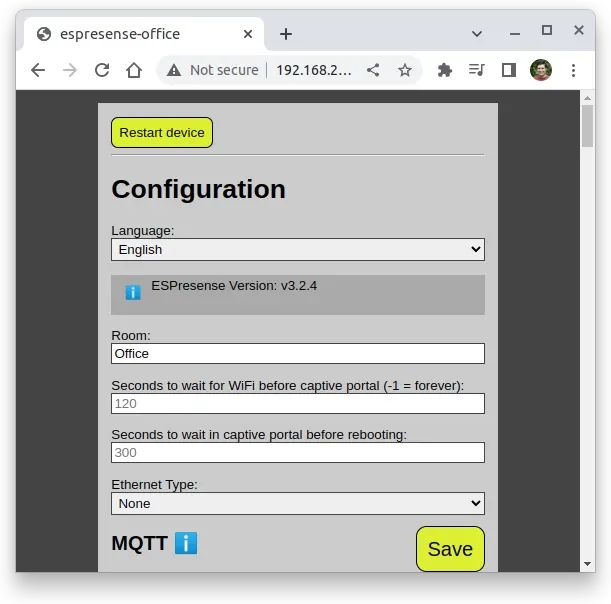The image size is (611, 604).
Task: Toggle the browser side panel icon
Action: pyautogui.click(x=509, y=71)
